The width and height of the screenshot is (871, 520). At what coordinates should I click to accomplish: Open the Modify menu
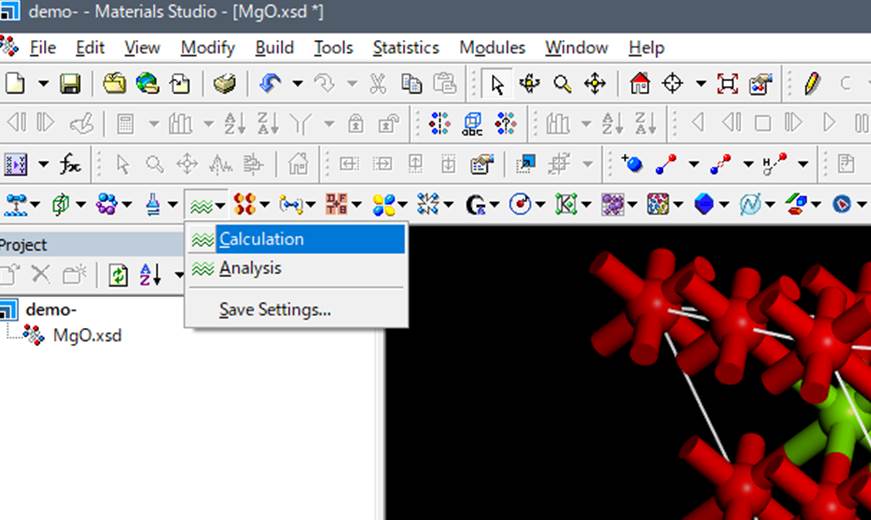pos(208,48)
